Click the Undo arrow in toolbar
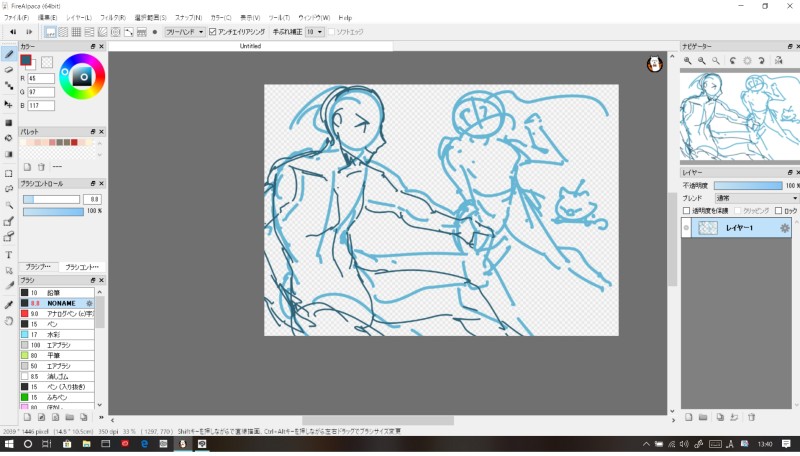This screenshot has height=456, width=800. coord(13,32)
